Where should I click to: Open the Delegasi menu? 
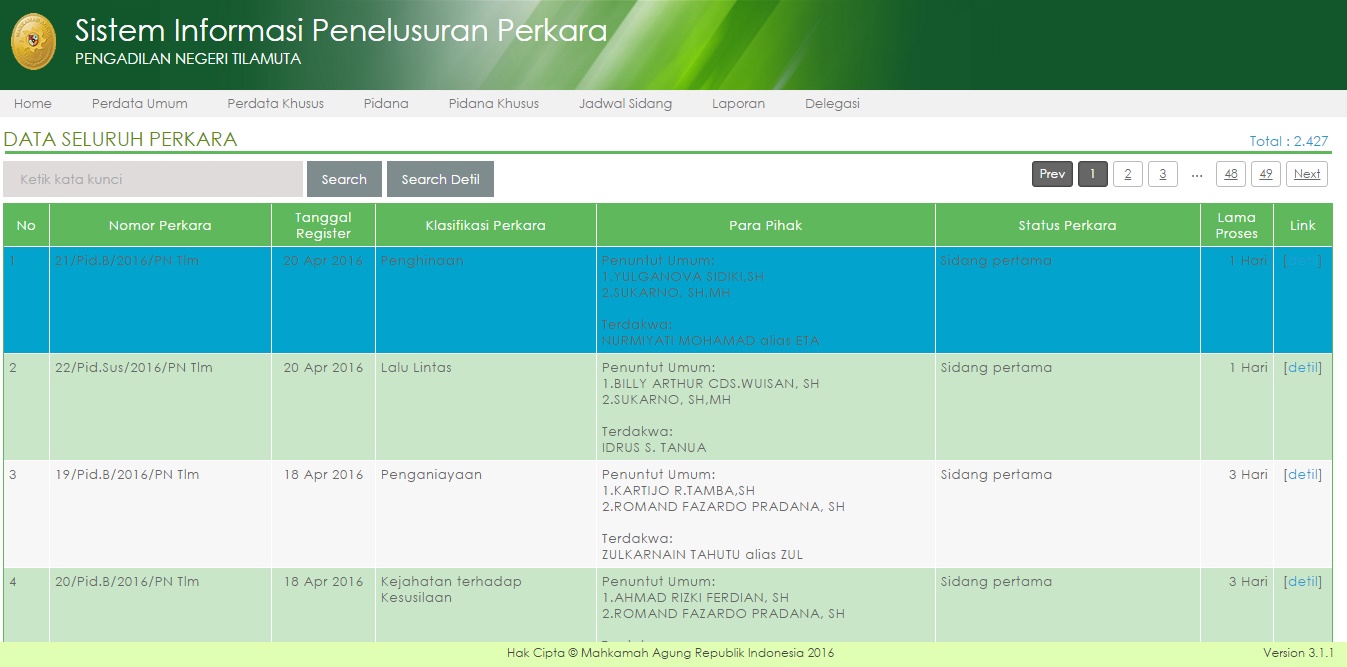832,104
